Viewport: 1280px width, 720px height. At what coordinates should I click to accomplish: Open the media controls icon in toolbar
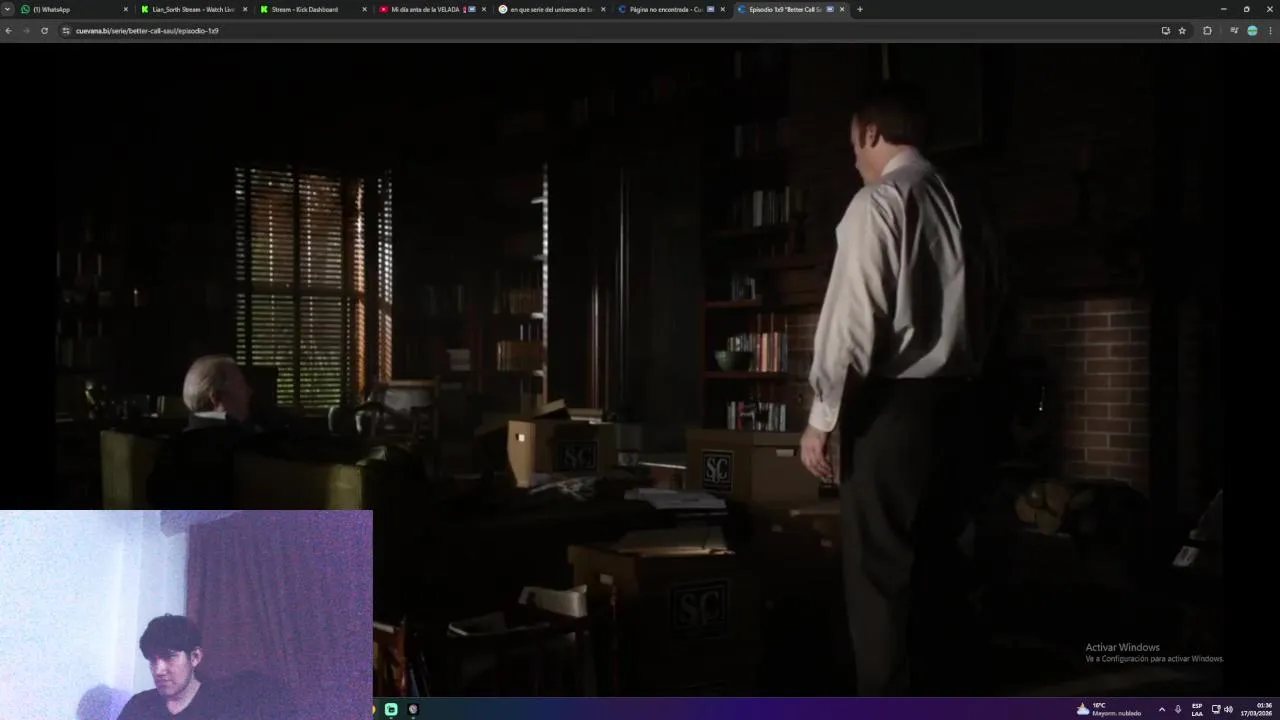point(1234,31)
